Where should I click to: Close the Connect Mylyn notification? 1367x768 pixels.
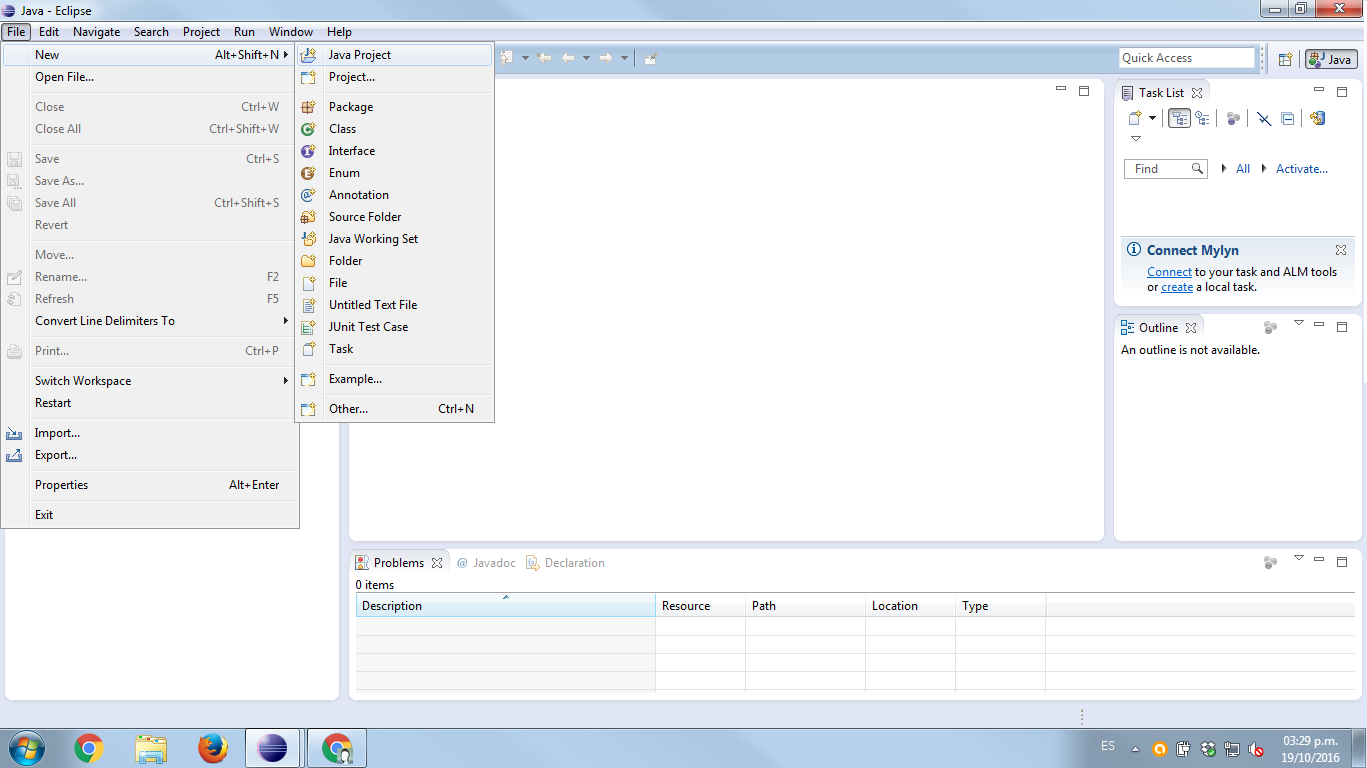(x=1341, y=250)
